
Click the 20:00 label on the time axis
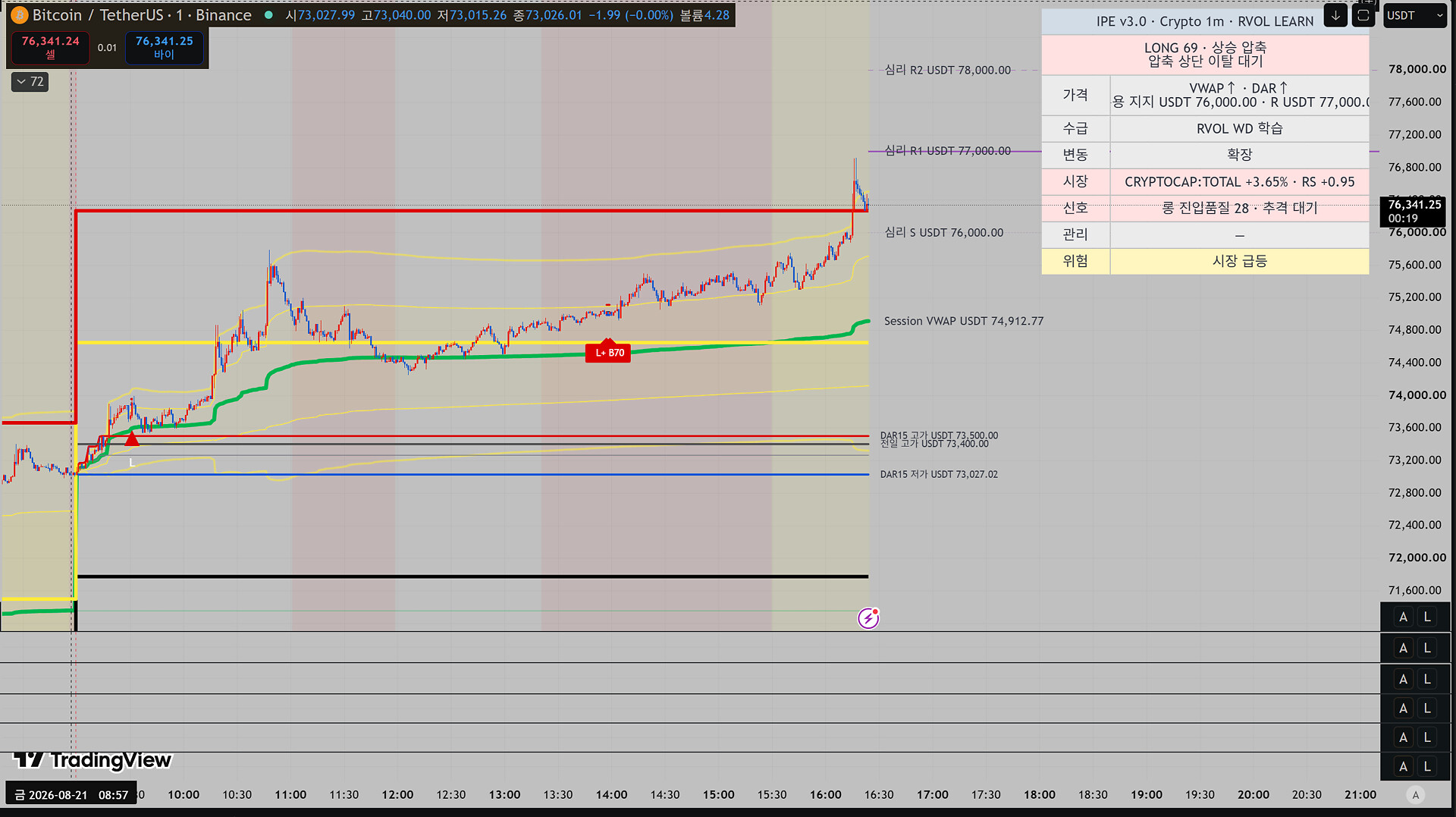(1253, 795)
